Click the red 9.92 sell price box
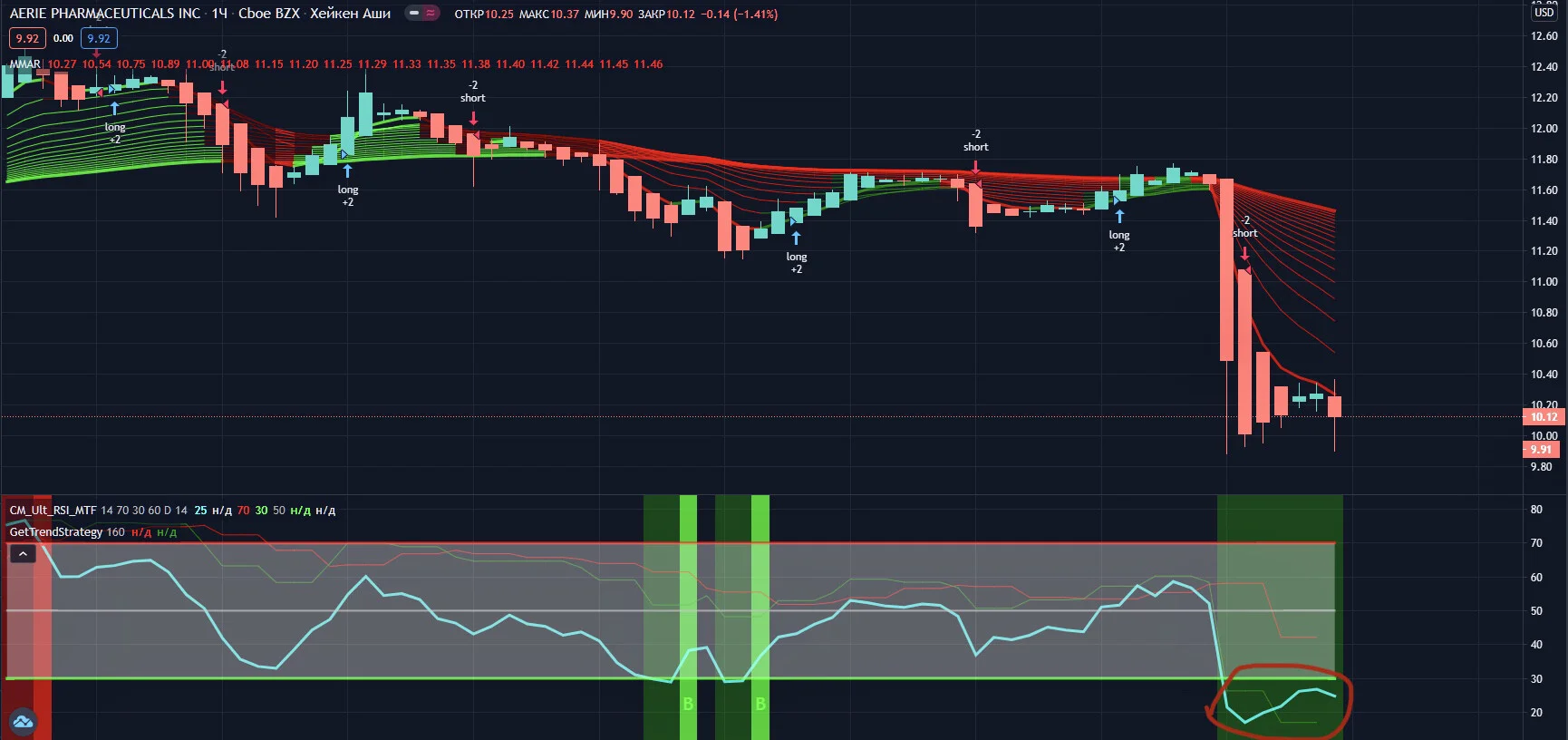This screenshot has width=1568, height=740. pos(27,38)
